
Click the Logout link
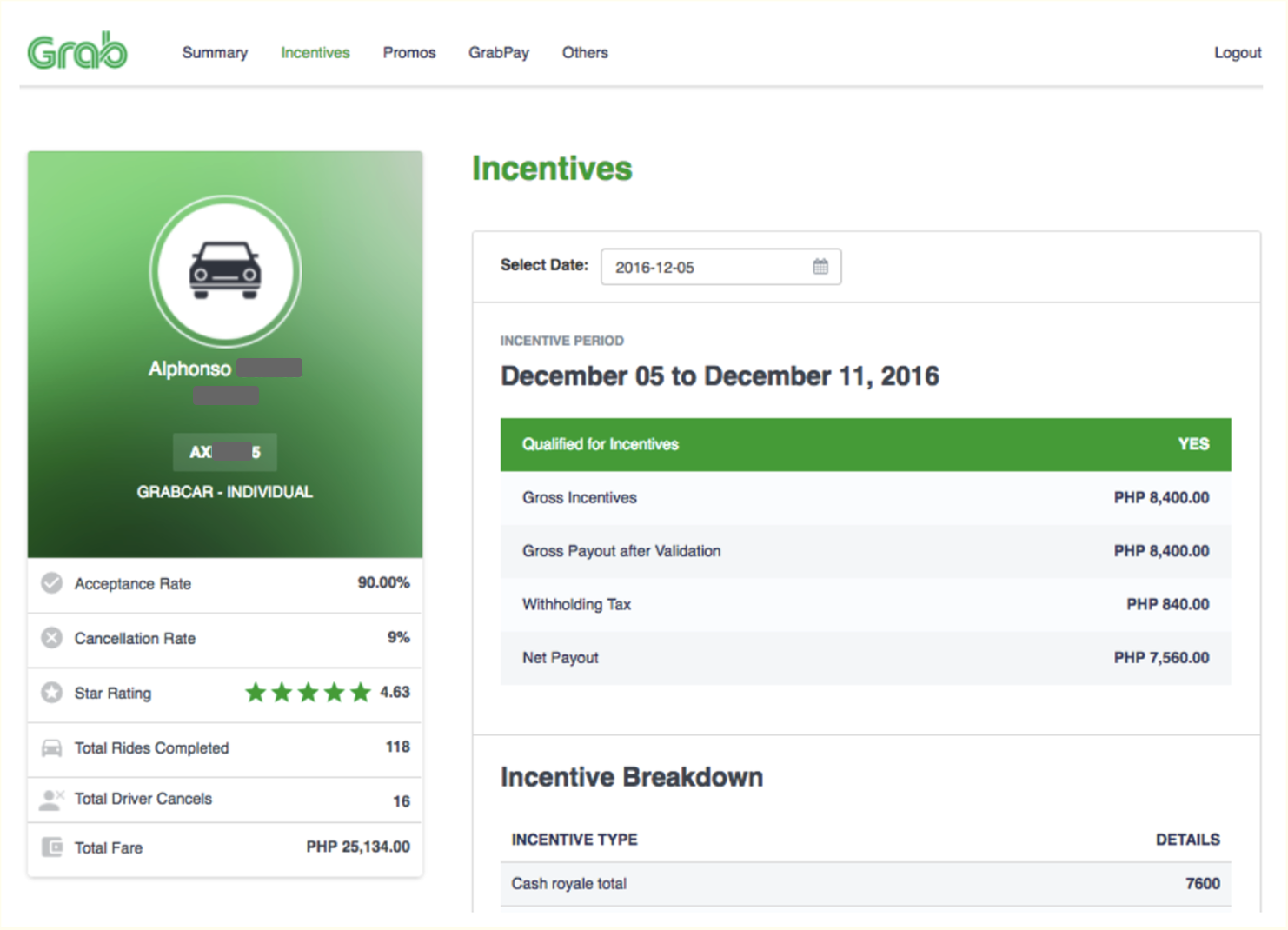[1238, 53]
